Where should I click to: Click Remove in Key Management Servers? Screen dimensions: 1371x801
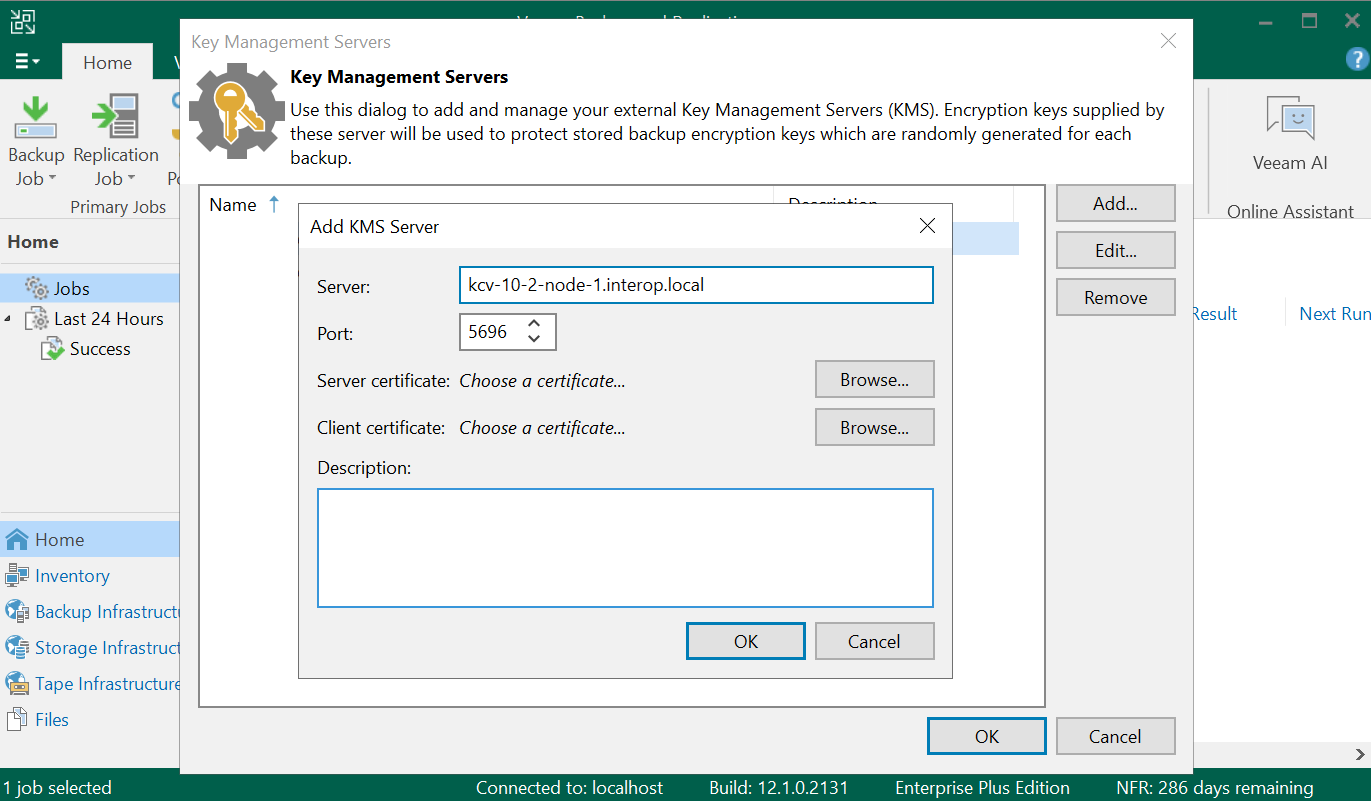[1115, 298]
